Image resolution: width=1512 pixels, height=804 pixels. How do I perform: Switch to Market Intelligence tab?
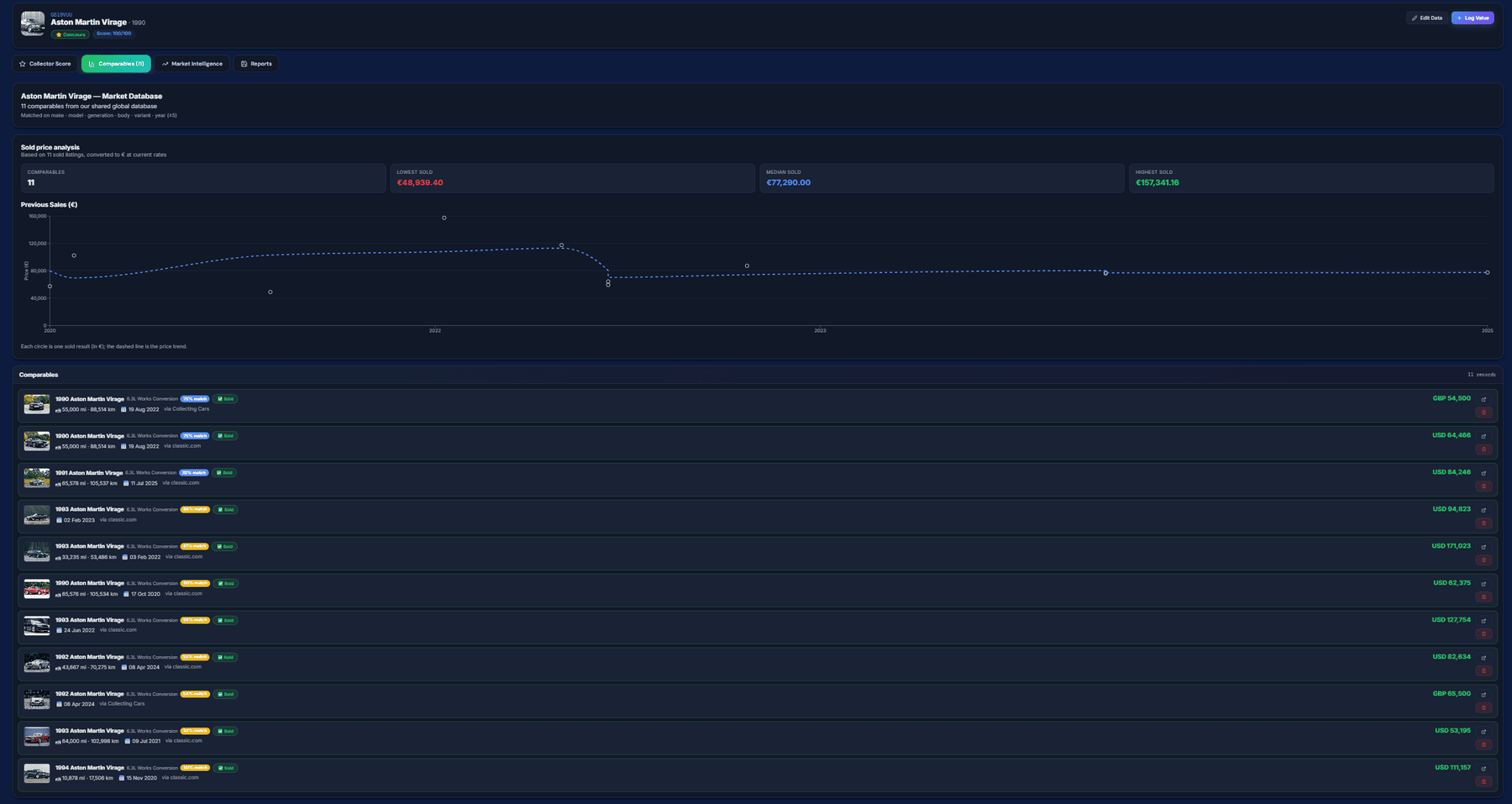[192, 64]
